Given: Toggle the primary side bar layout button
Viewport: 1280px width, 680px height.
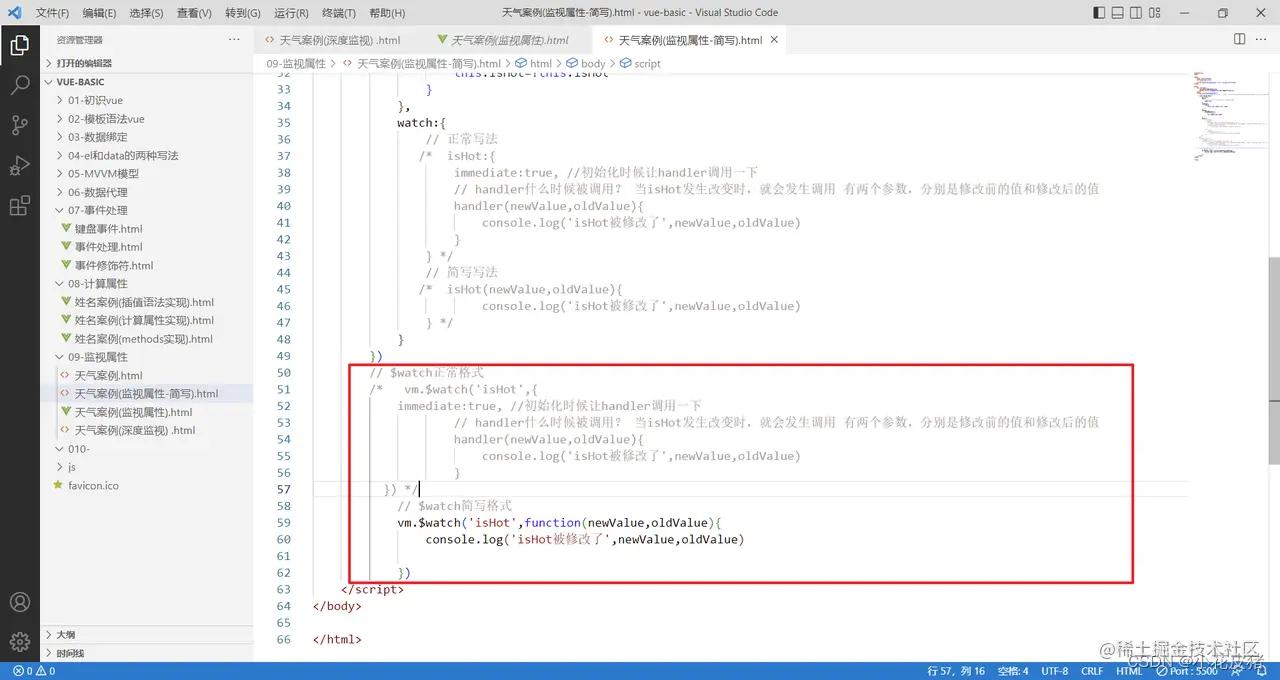Looking at the screenshot, I should click(x=1099, y=13).
